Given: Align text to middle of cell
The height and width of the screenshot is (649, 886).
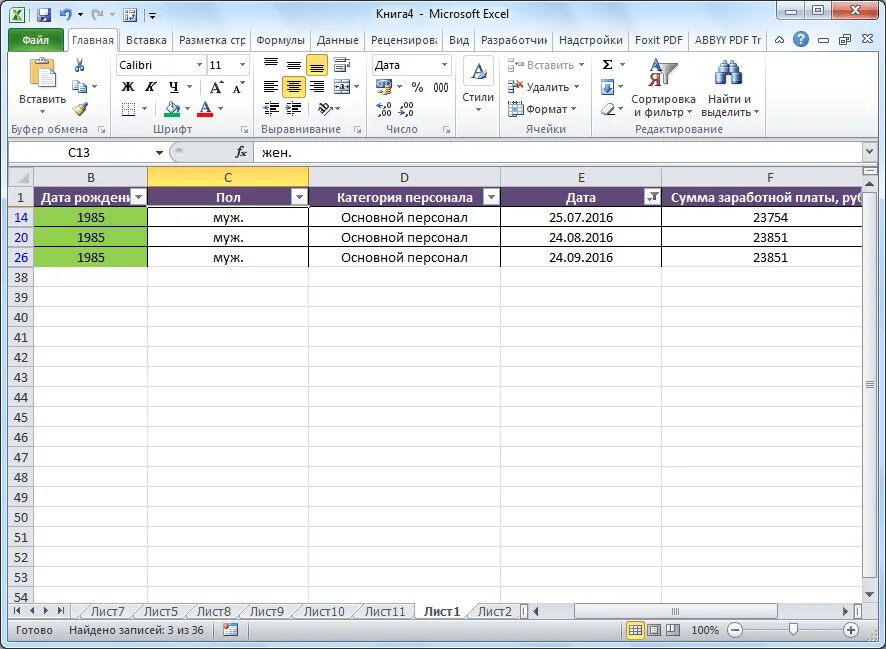Looking at the screenshot, I should pyautogui.click(x=294, y=65).
